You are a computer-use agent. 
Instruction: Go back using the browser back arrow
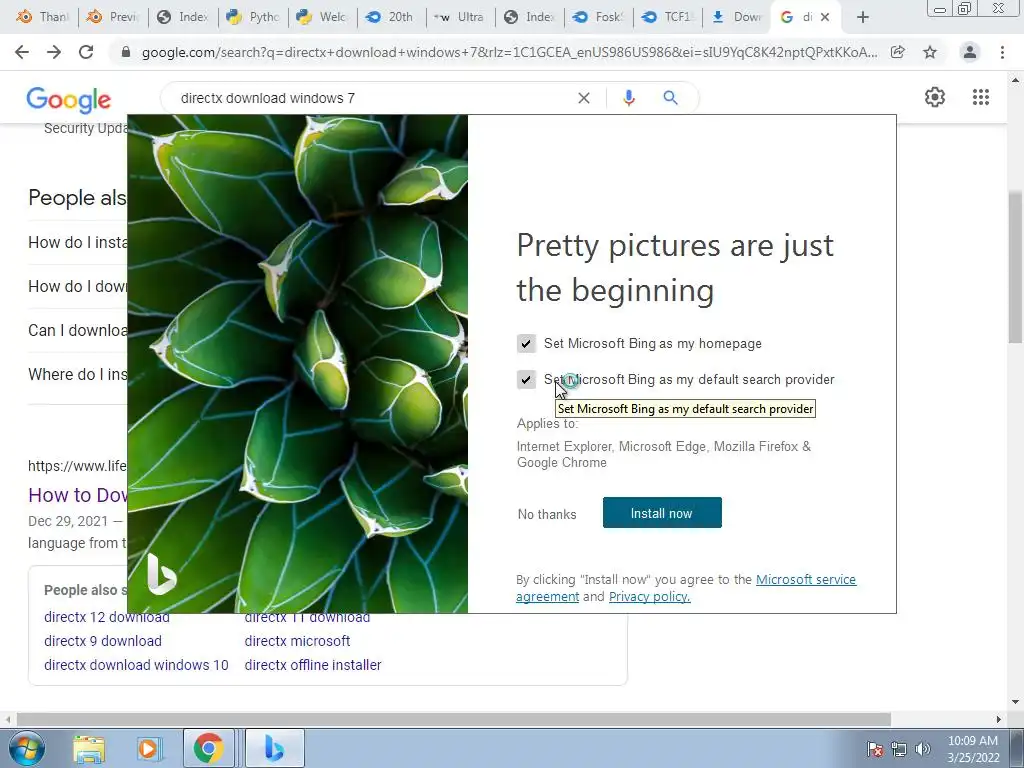pyautogui.click(x=22, y=52)
